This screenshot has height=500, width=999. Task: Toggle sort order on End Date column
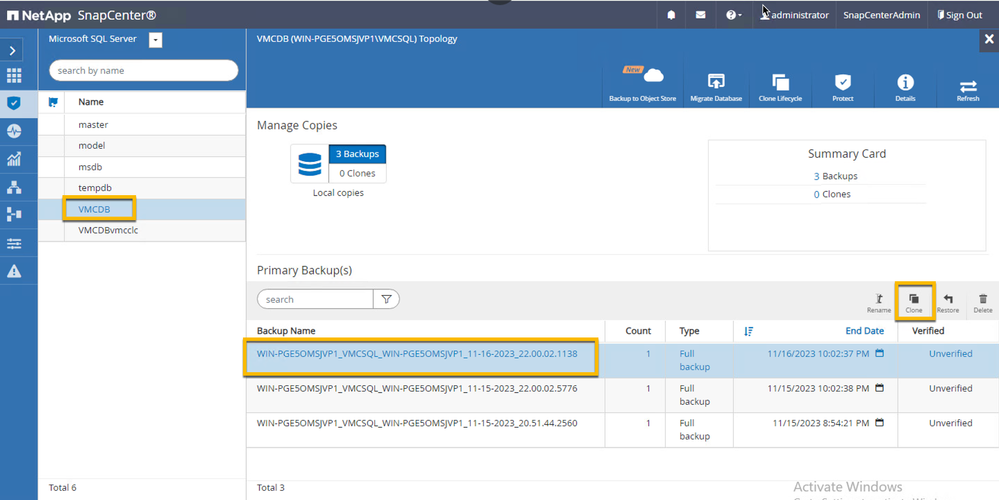749,331
